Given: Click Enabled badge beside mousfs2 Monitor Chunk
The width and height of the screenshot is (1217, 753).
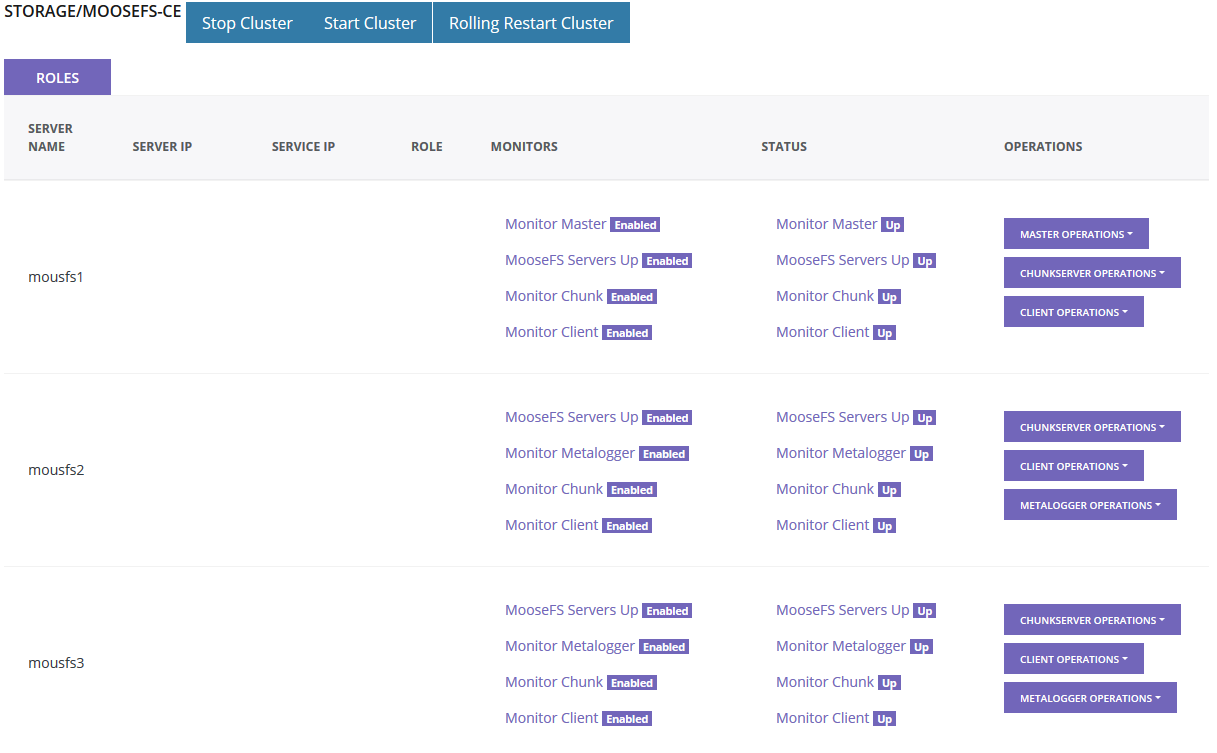Looking at the screenshot, I should pos(632,490).
